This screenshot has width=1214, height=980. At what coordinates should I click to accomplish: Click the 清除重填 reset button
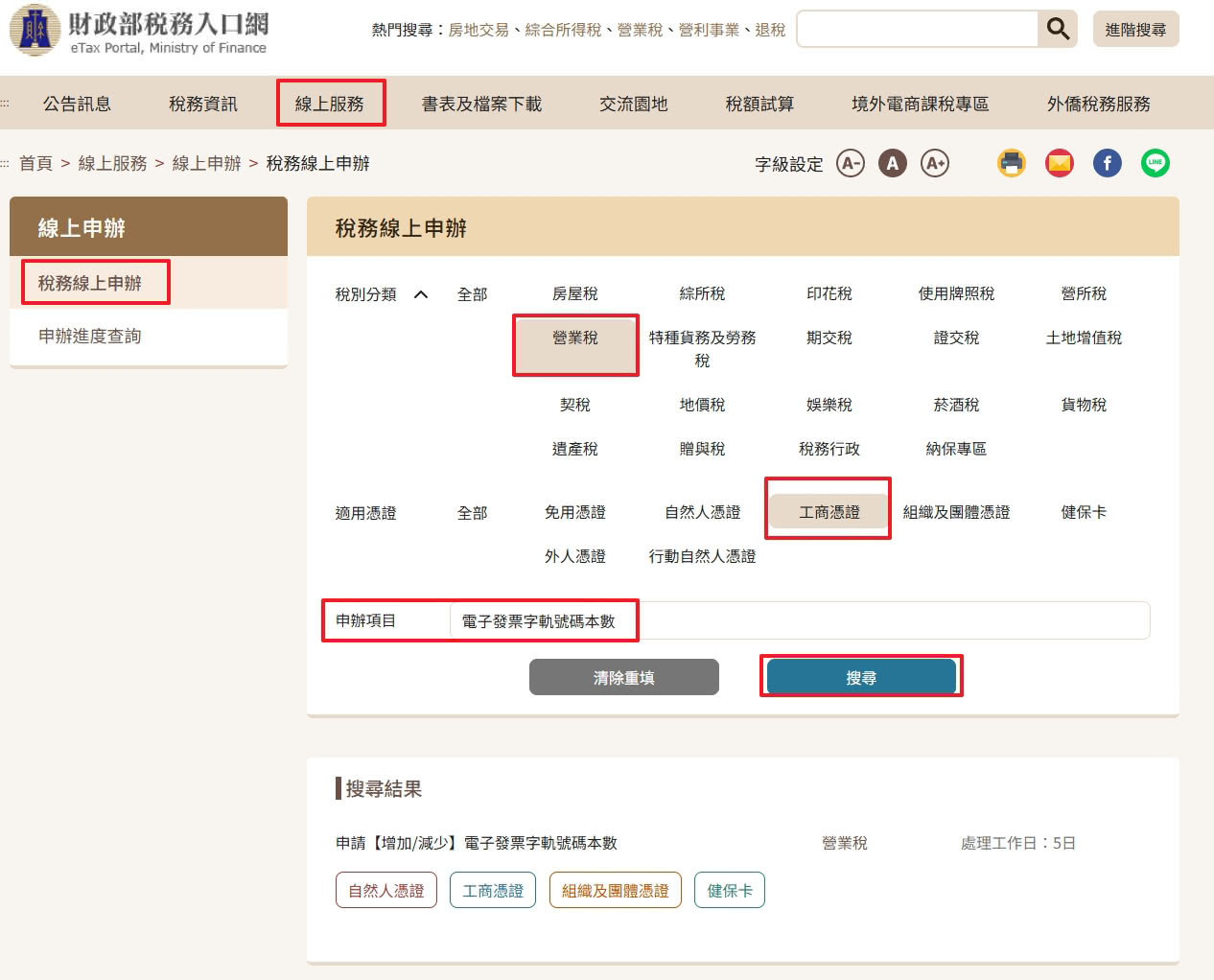tap(623, 676)
